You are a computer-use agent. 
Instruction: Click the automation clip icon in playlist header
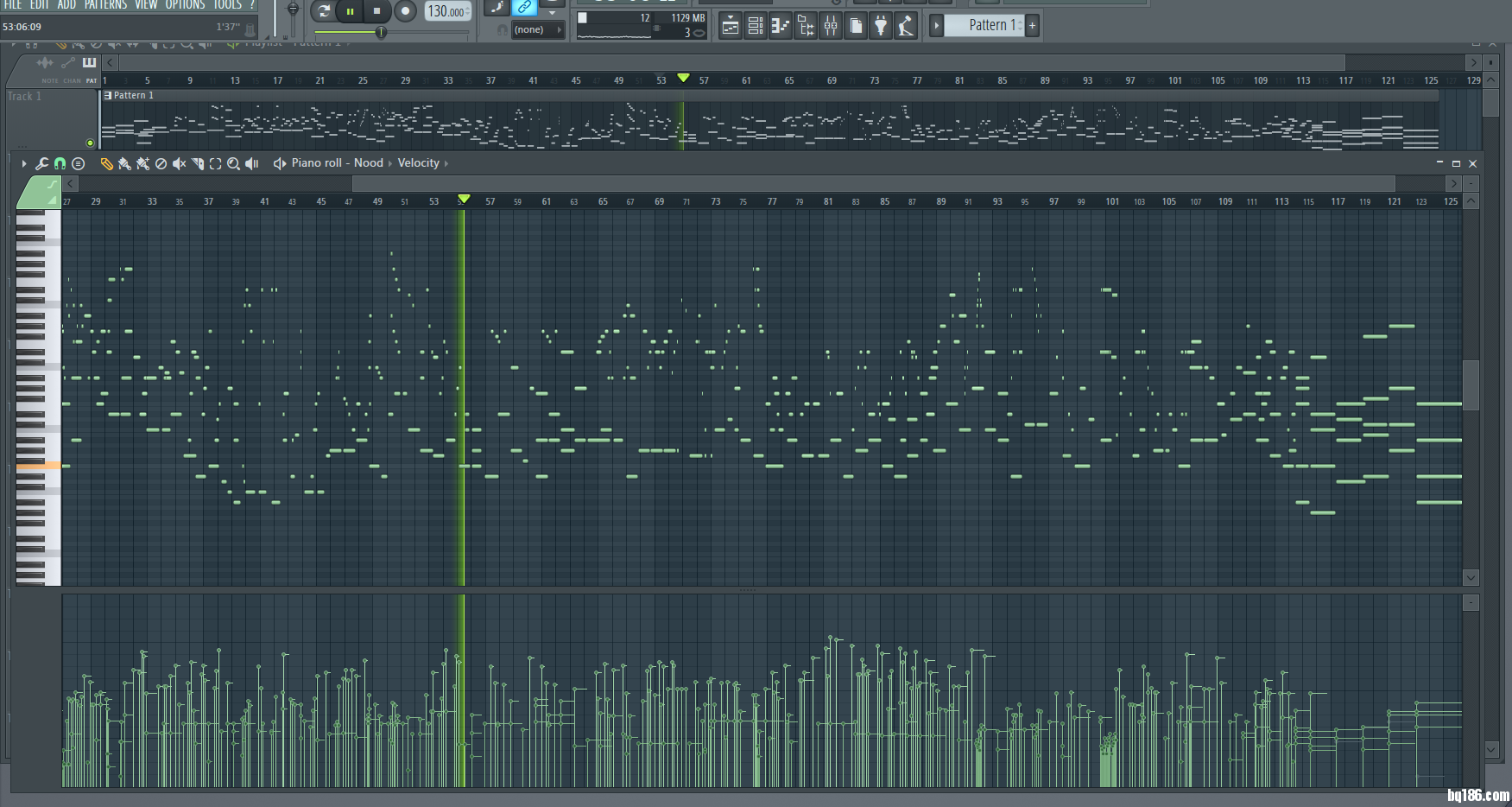(x=67, y=62)
